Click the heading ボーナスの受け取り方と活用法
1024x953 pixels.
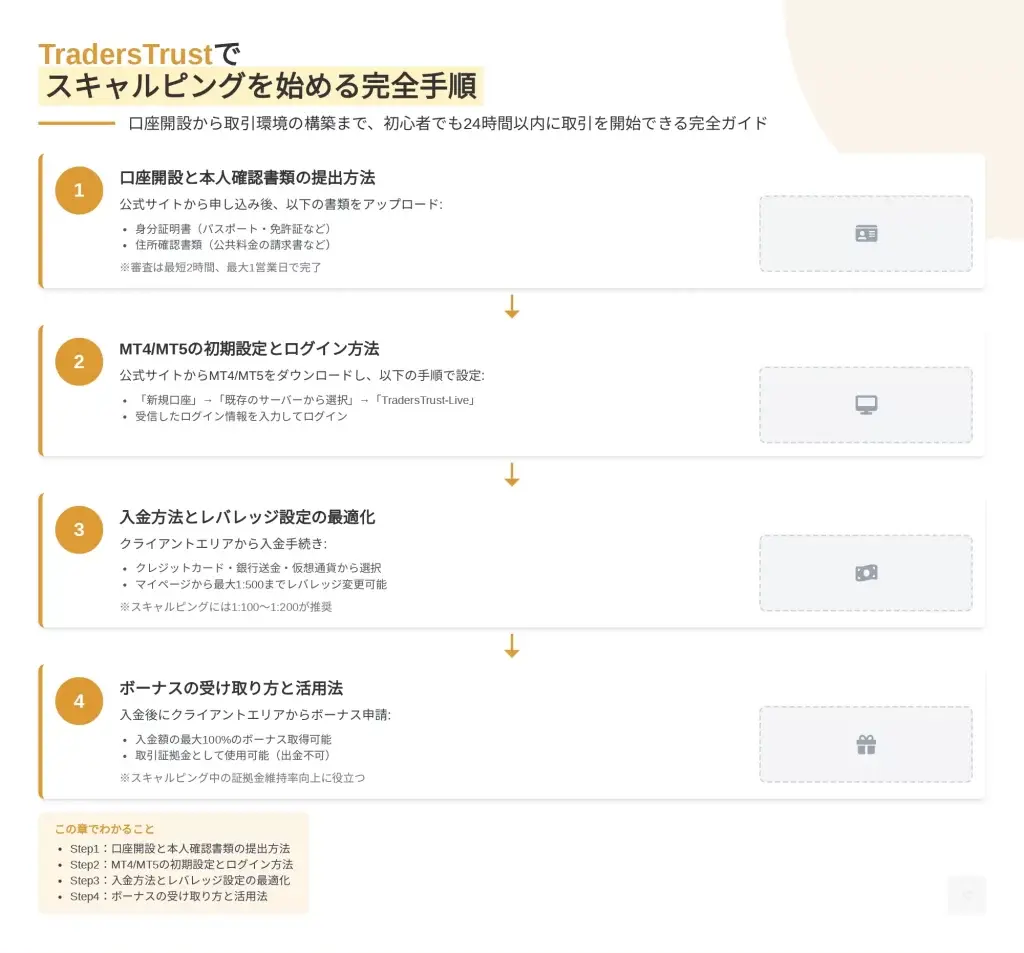[x=231, y=689]
